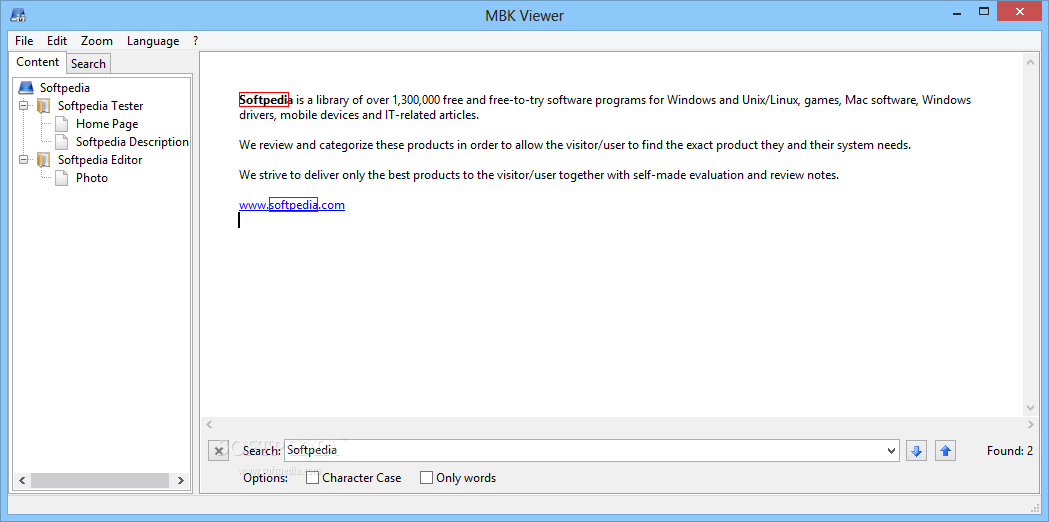The image size is (1049, 522).
Task: Click the Softpedia Editor folder icon
Action: (x=43, y=160)
